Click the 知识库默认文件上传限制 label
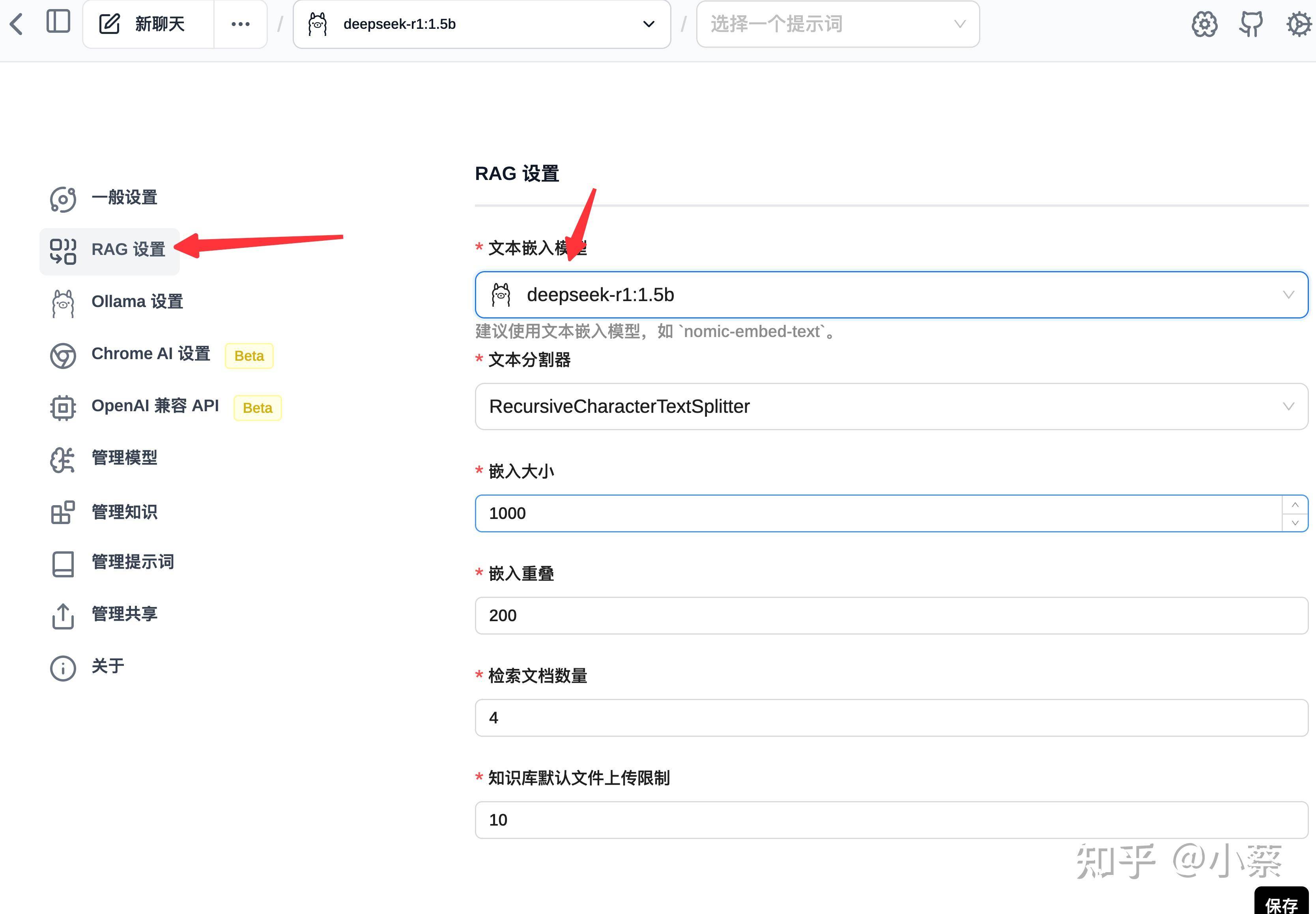This screenshot has width=1316, height=914. [579, 778]
